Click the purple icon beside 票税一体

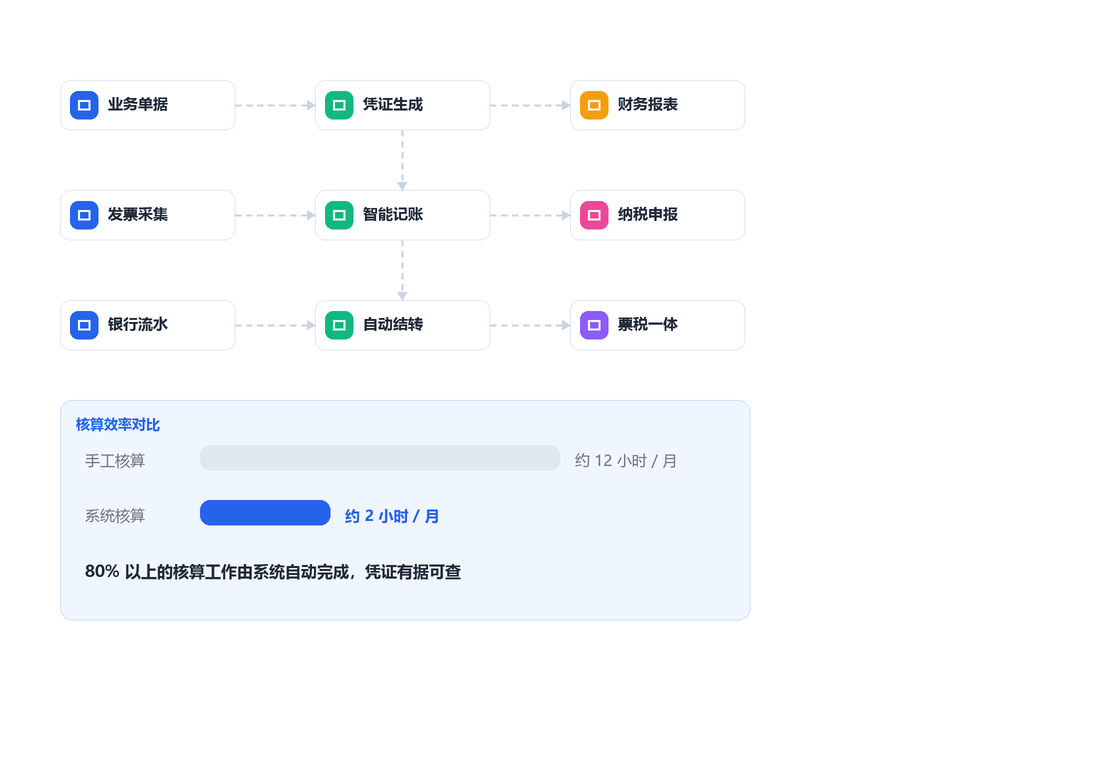click(594, 326)
